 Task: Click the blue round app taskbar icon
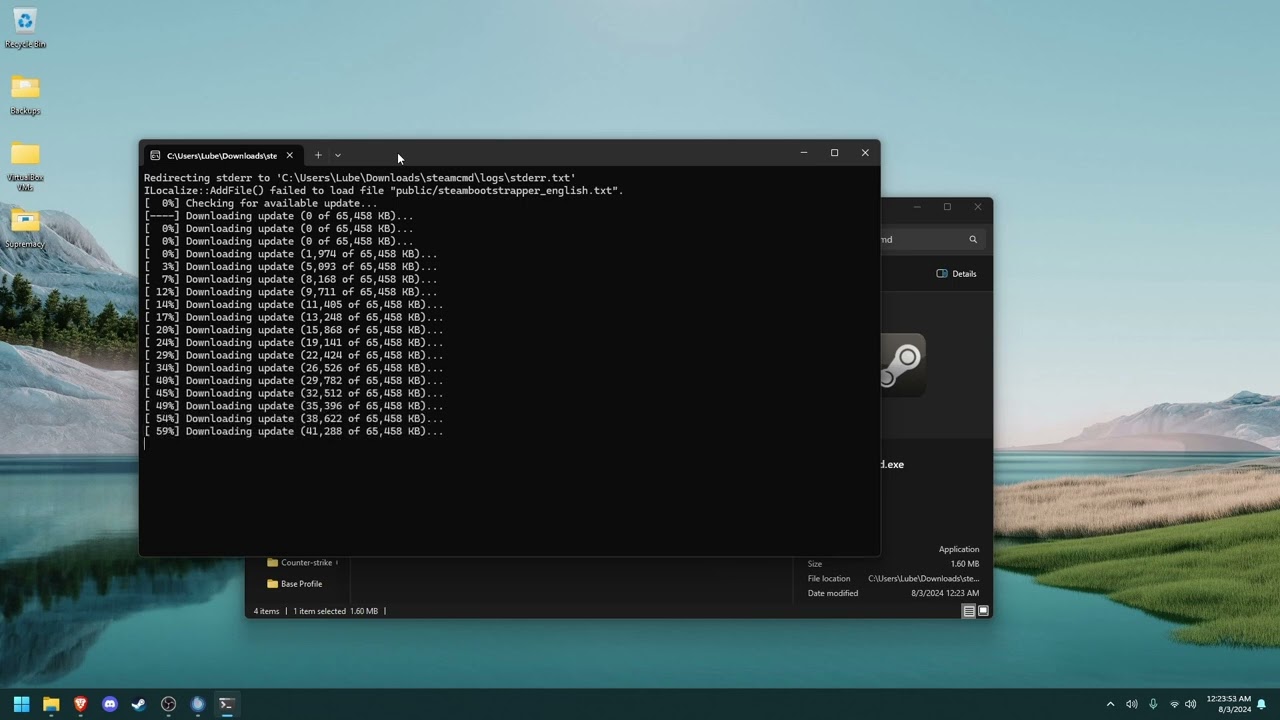click(198, 704)
